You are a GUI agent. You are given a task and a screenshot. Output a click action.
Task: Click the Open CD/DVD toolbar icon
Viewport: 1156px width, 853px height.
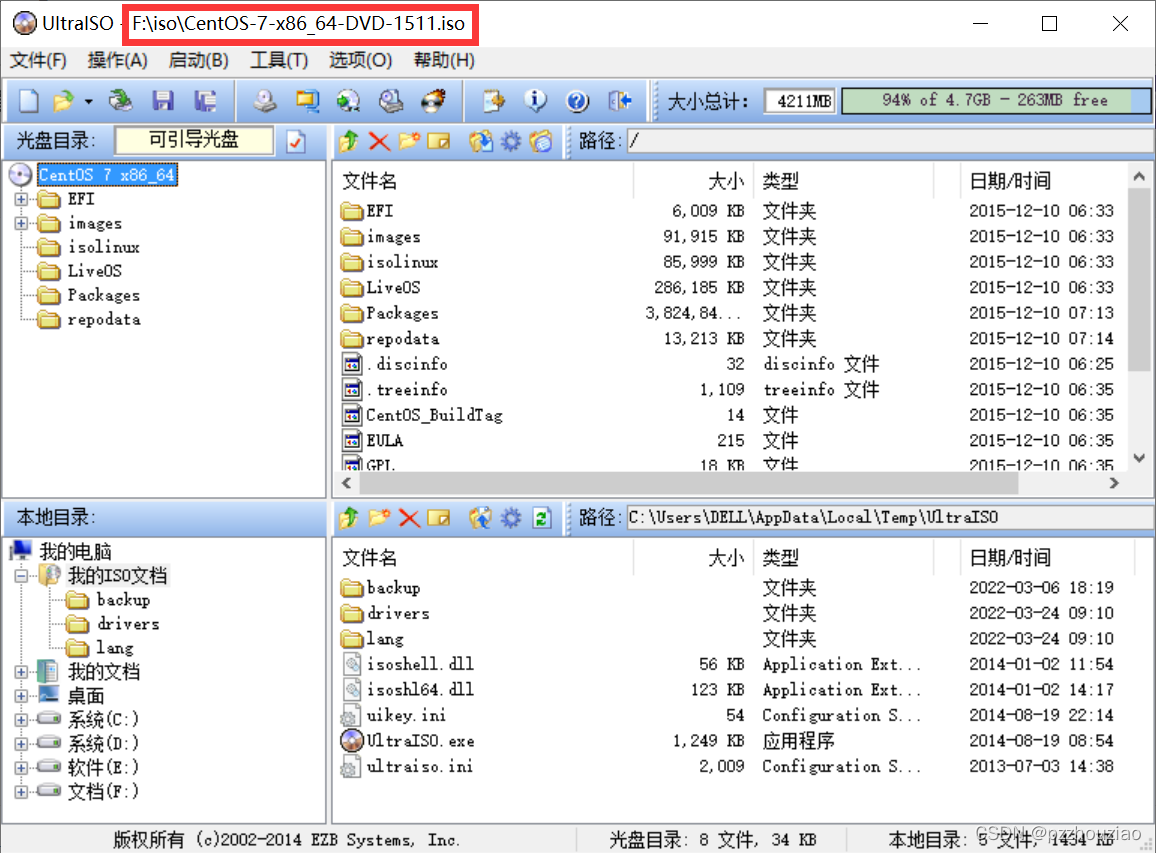pyautogui.click(x=120, y=101)
